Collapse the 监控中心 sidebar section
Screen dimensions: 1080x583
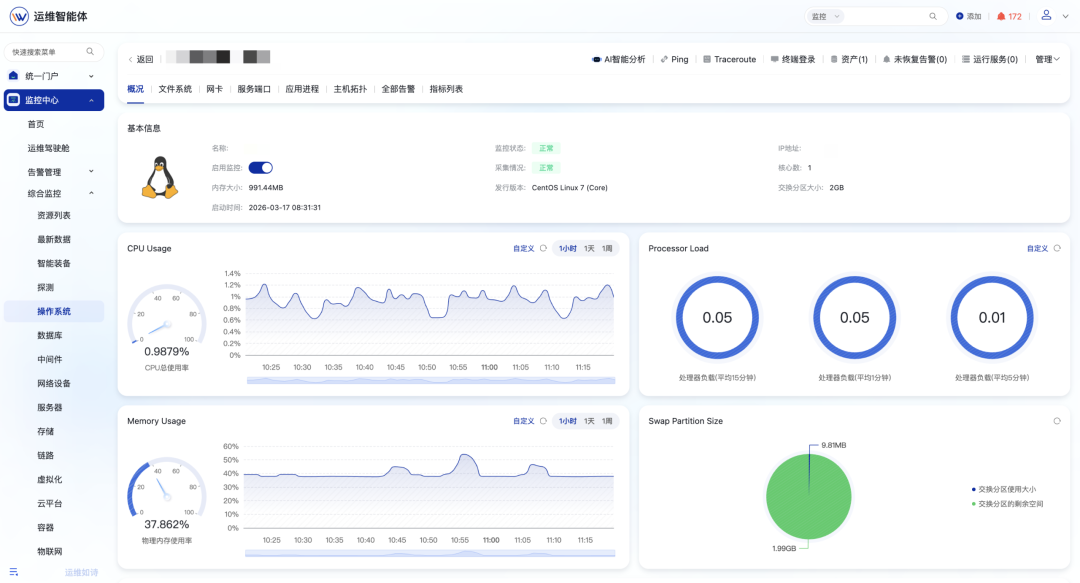(x=54, y=100)
